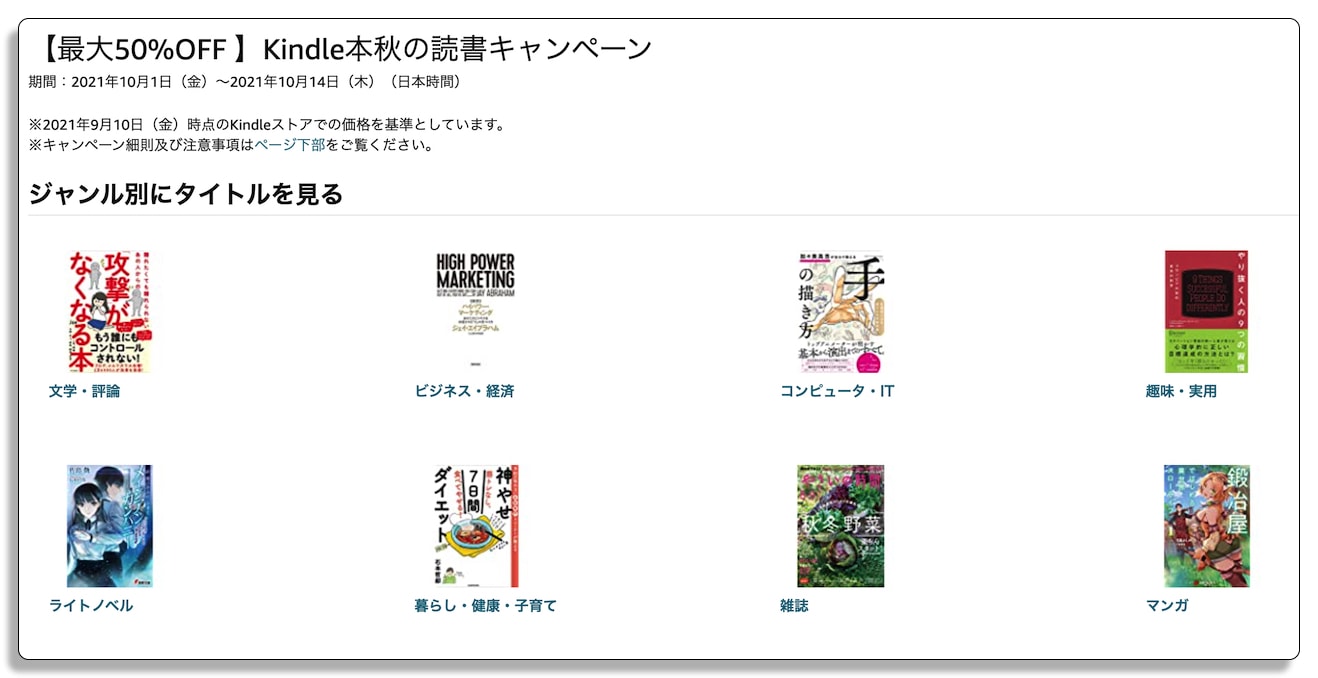
Task: Follow the 趣味・実用 genre link
Action: tap(1181, 391)
